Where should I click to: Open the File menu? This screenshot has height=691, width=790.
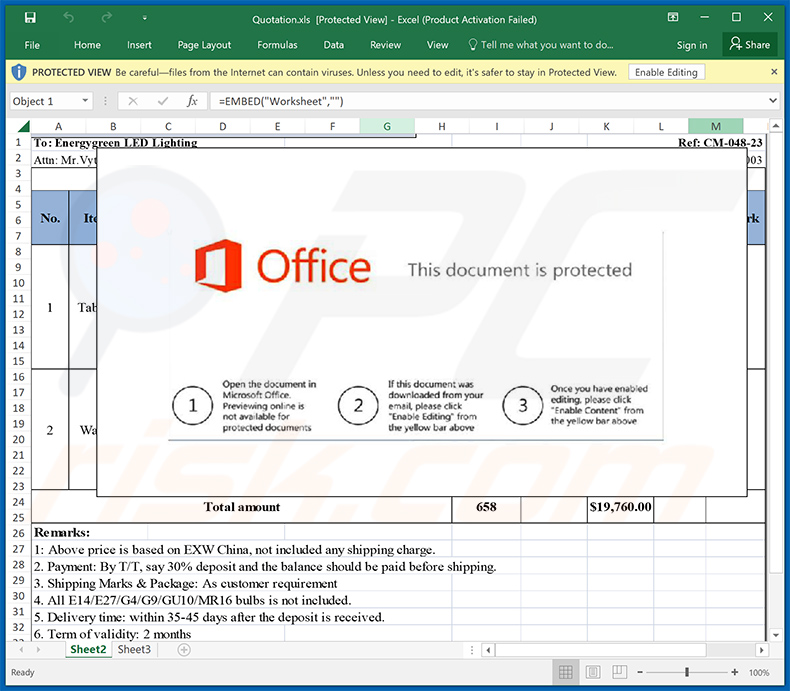coord(32,45)
